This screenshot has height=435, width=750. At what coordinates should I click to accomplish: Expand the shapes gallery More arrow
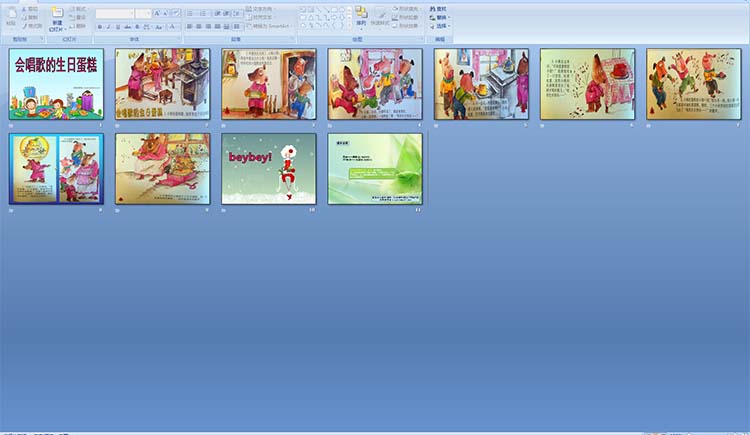click(x=349, y=26)
